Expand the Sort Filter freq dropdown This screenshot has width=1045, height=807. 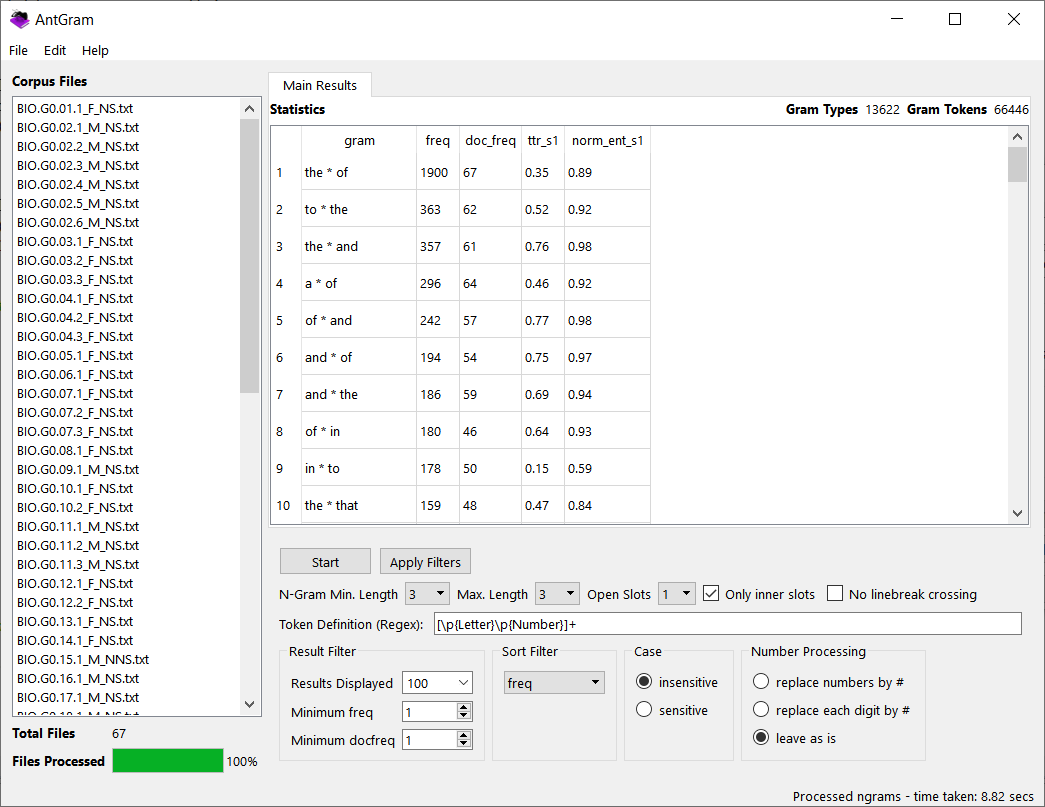click(x=554, y=683)
